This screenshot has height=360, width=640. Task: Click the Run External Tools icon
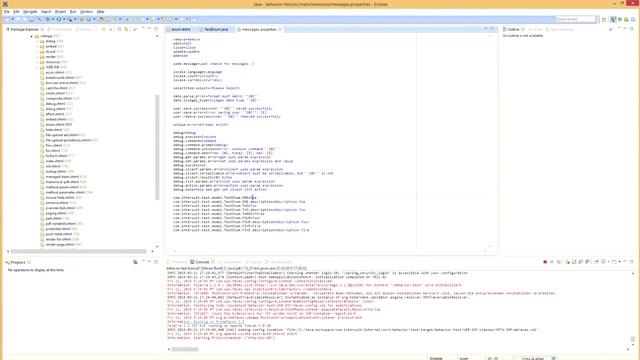click(x=70, y=19)
